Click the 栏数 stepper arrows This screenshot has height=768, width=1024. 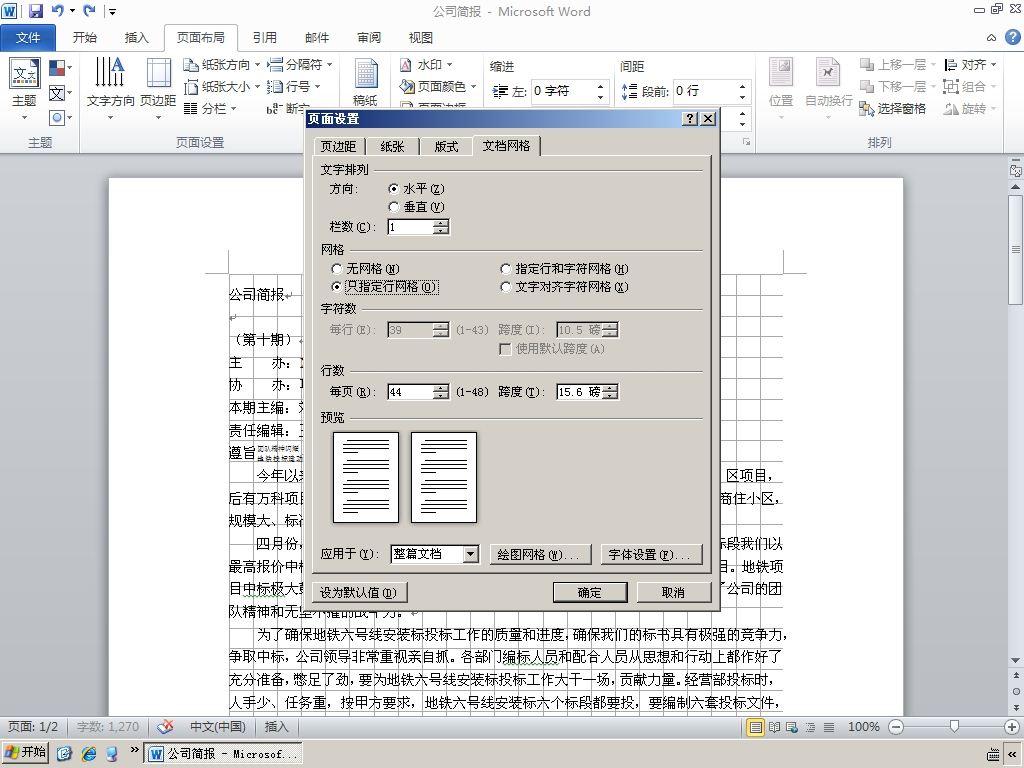click(441, 227)
